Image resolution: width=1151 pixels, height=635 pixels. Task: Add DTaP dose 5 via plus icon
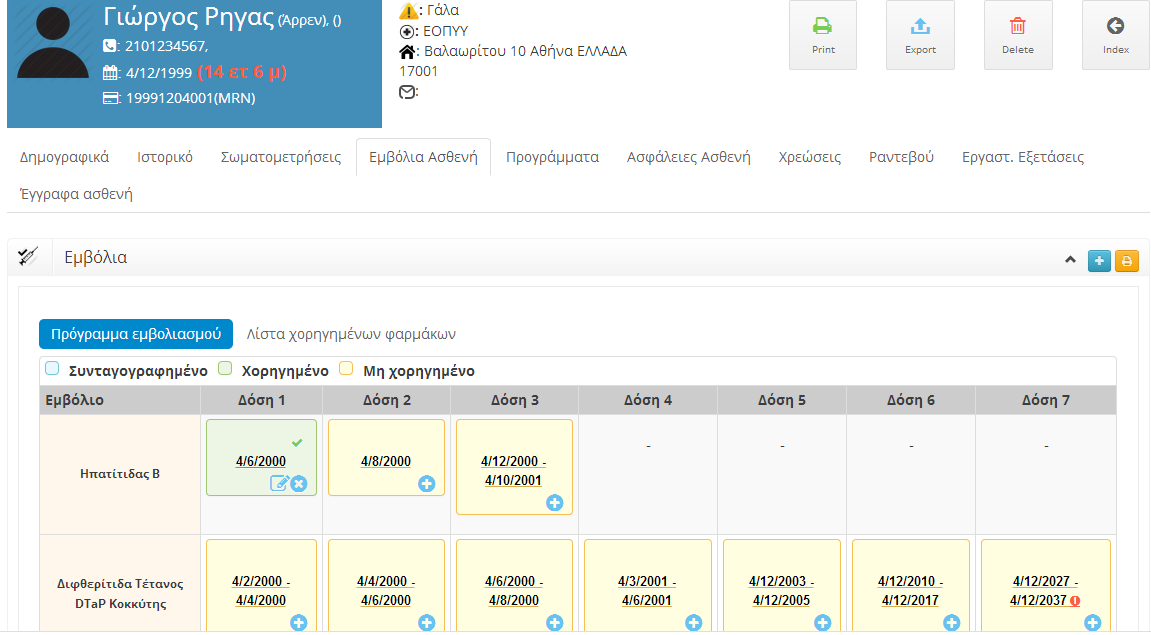point(823,623)
